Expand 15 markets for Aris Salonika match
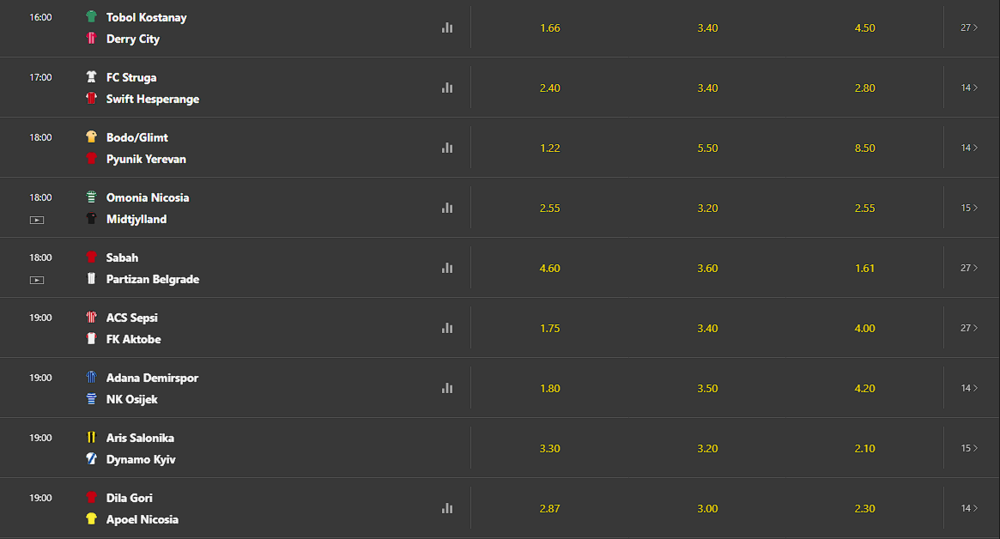This screenshot has width=1000, height=539. (969, 448)
